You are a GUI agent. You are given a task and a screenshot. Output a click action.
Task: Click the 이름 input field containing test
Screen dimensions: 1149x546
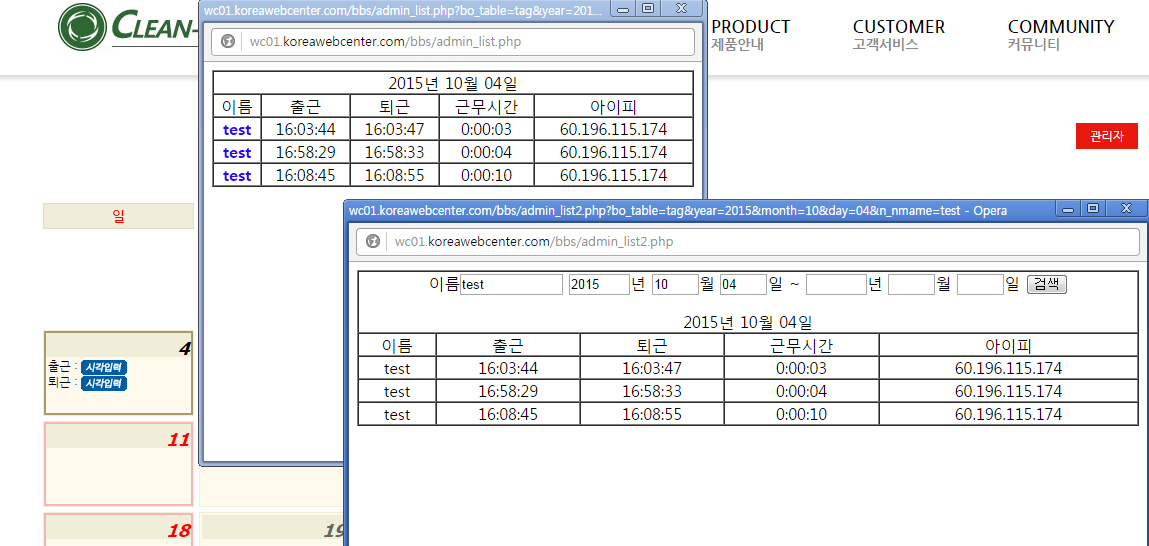(511, 285)
